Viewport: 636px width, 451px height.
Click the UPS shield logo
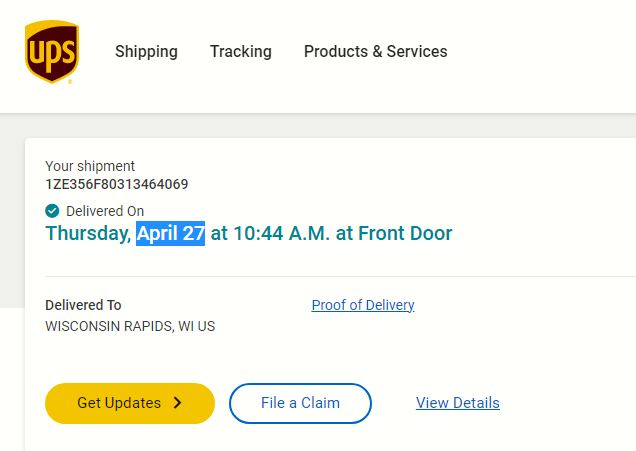point(52,52)
